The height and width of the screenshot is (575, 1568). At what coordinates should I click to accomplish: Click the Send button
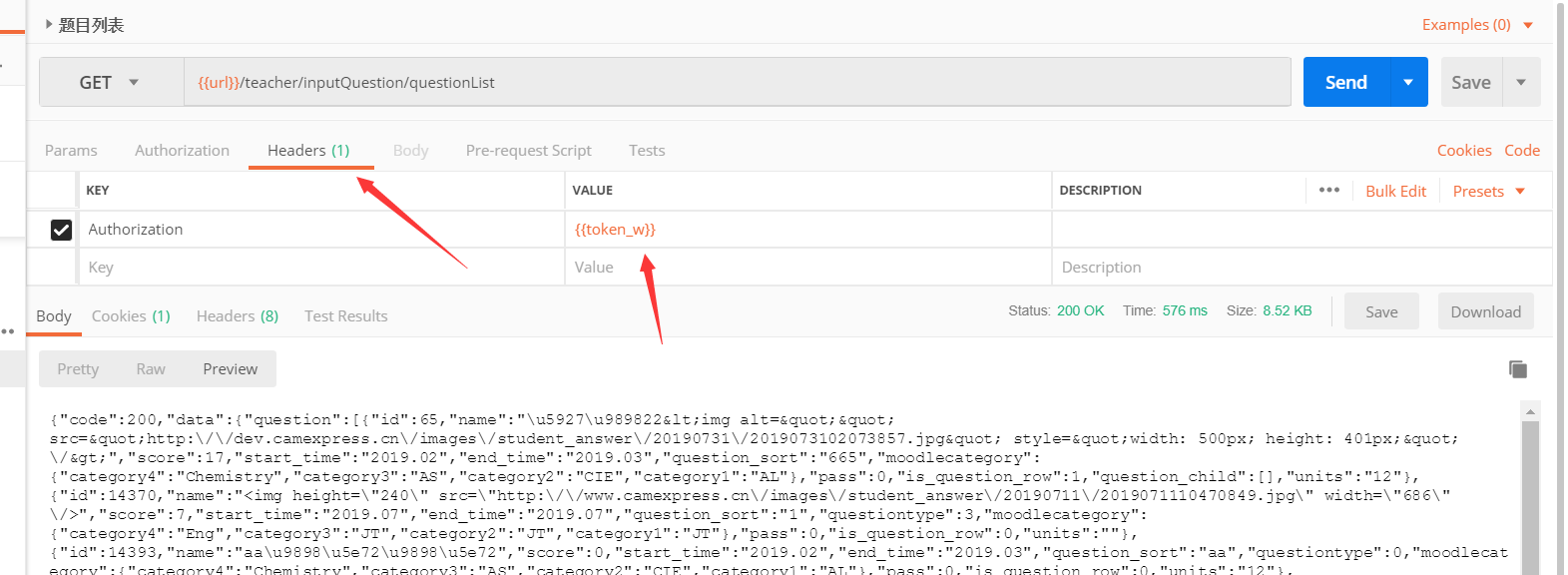pos(1345,83)
